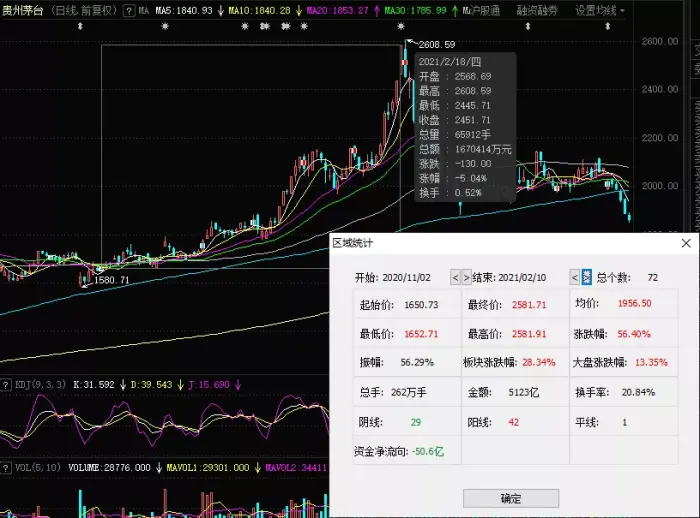
Task: Select the first sun-shaped event marker
Action: point(165,26)
